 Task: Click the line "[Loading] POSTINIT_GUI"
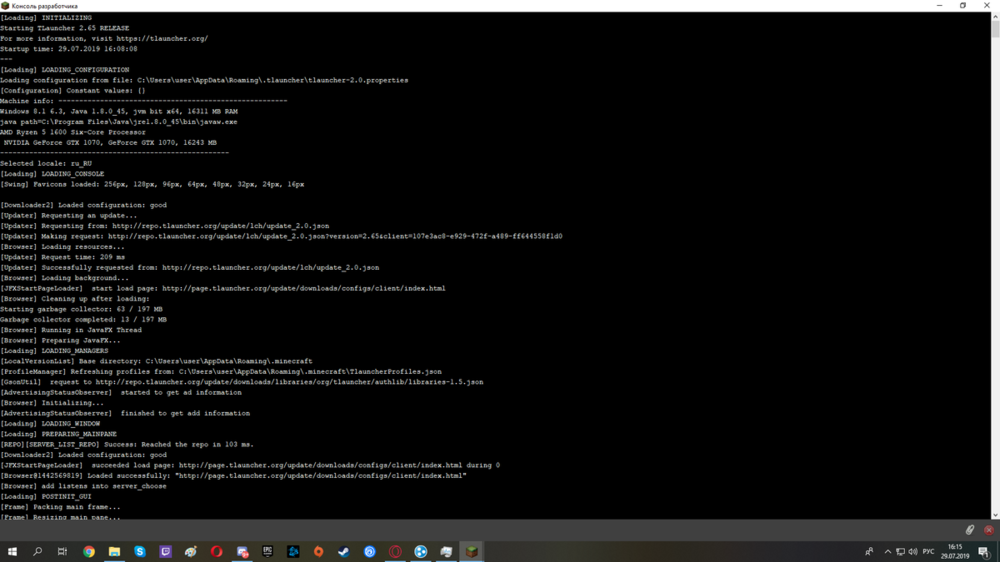[x=46, y=496]
